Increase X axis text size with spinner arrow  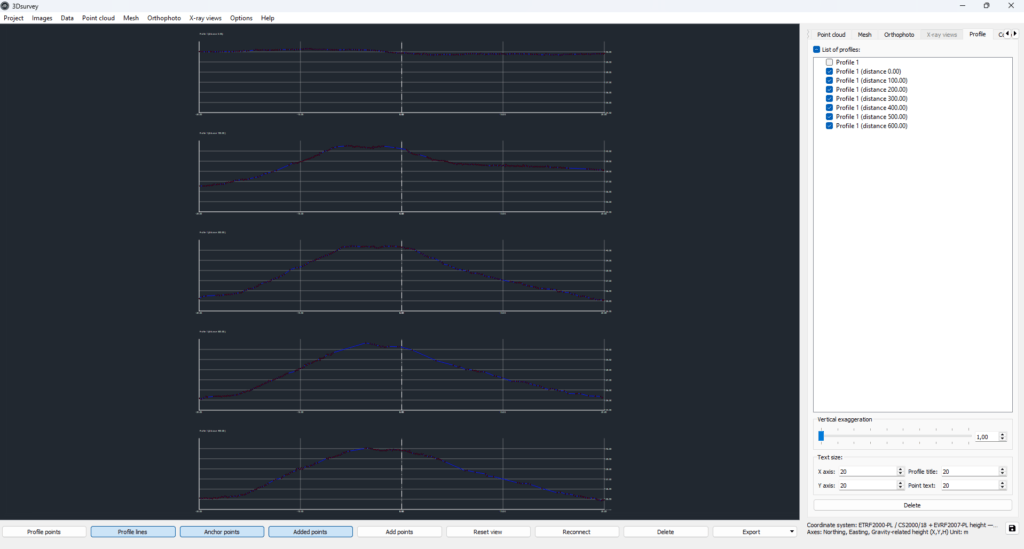click(x=900, y=469)
